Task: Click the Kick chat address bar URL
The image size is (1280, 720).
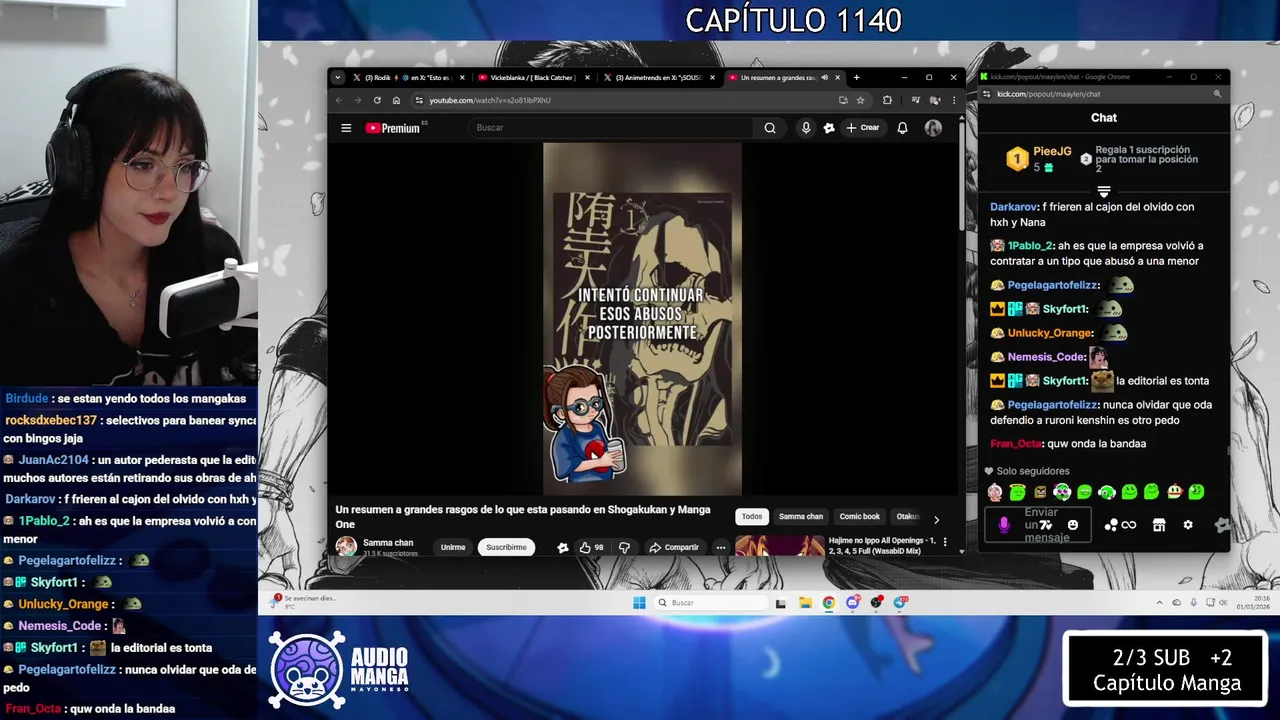Action: (1048, 94)
